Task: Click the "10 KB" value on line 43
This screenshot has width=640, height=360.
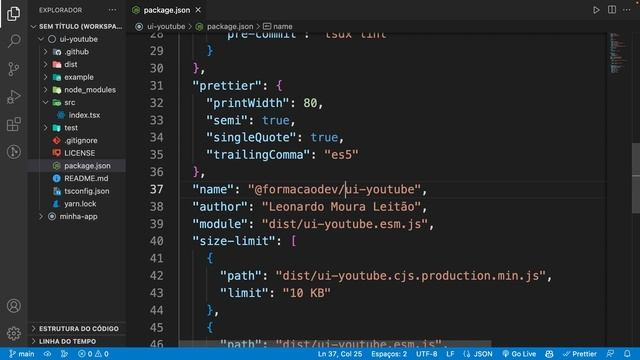Action: click(x=307, y=293)
